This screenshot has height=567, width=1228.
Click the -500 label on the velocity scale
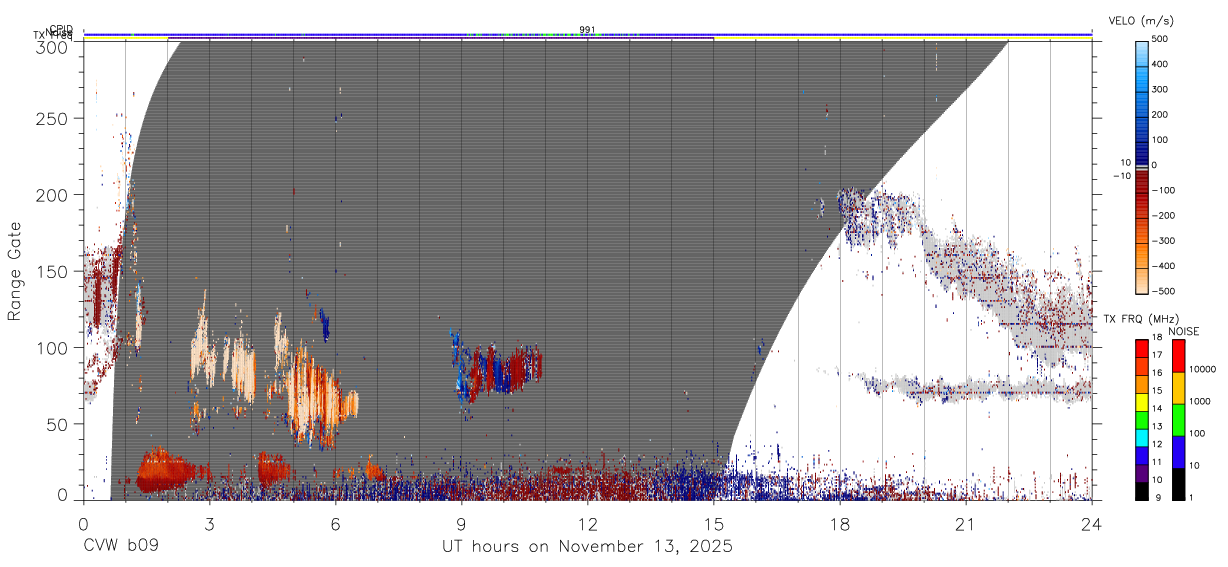click(x=1163, y=291)
